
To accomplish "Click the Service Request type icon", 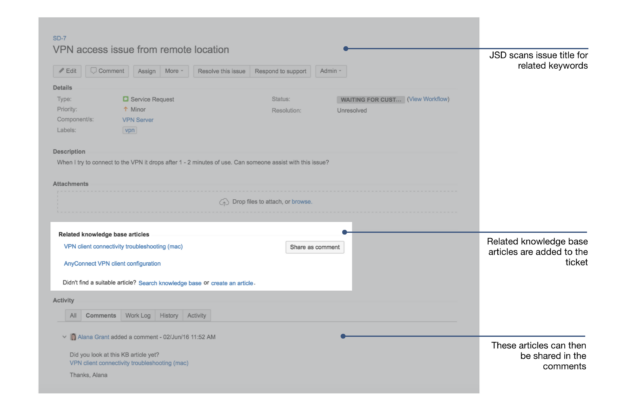I will click(x=126, y=99).
